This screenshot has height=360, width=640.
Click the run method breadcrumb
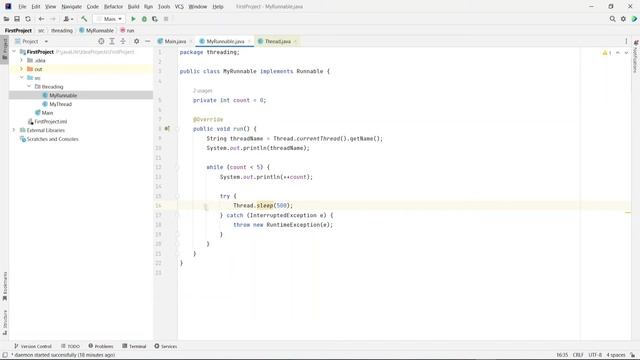(127, 31)
